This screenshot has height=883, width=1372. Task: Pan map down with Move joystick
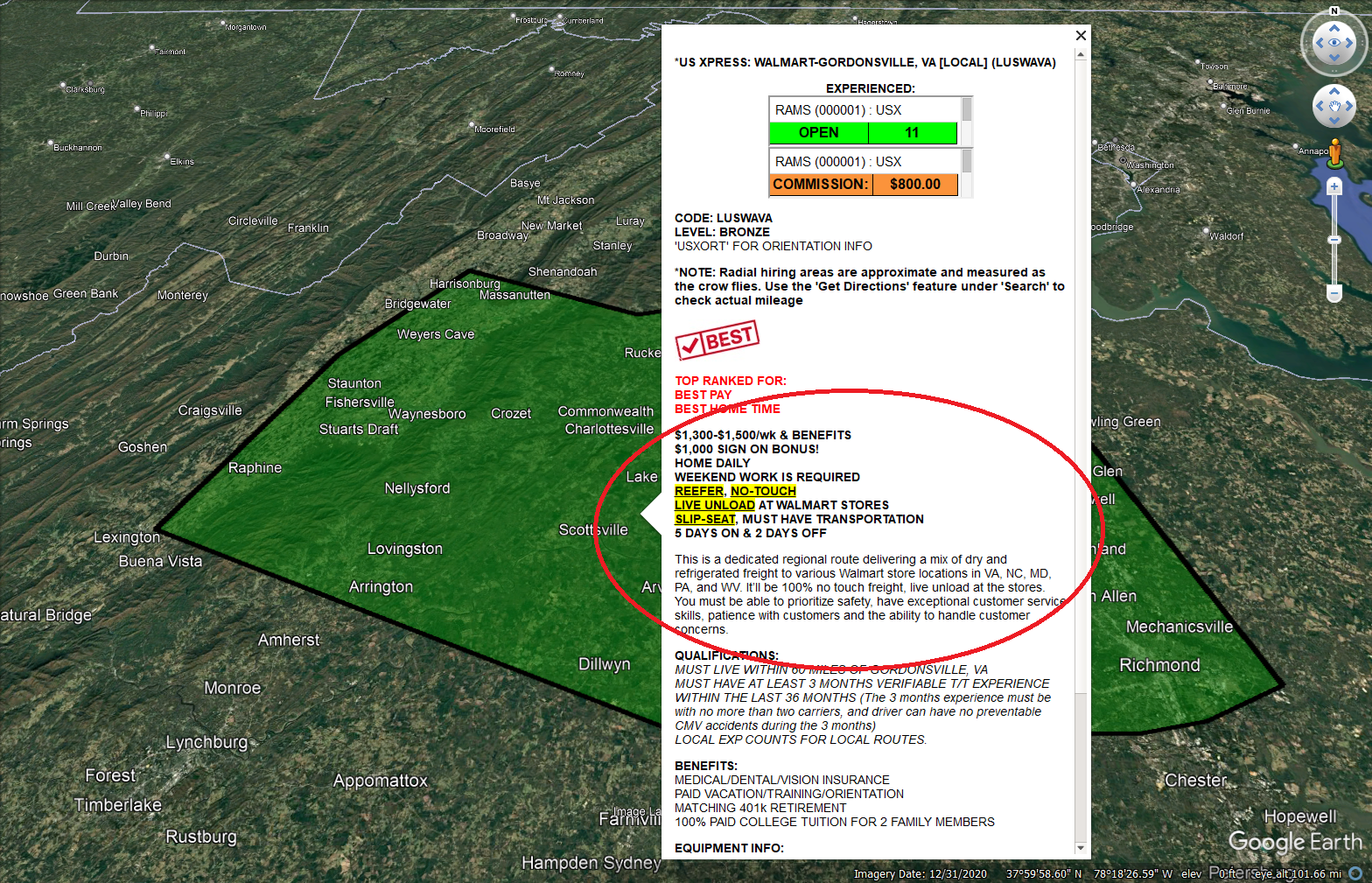[x=1334, y=121]
